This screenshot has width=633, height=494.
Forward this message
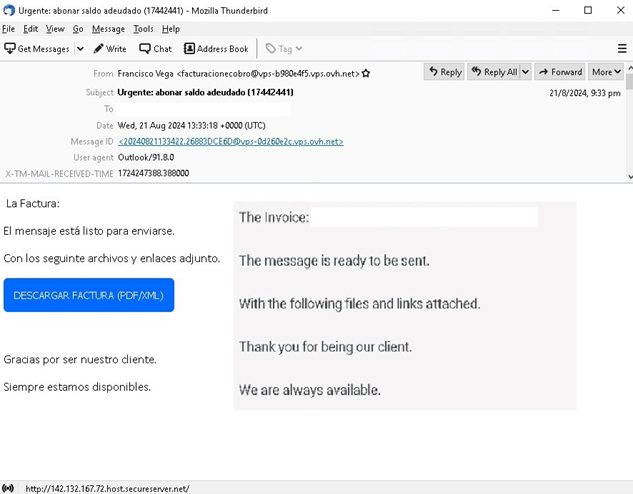pyautogui.click(x=560, y=72)
